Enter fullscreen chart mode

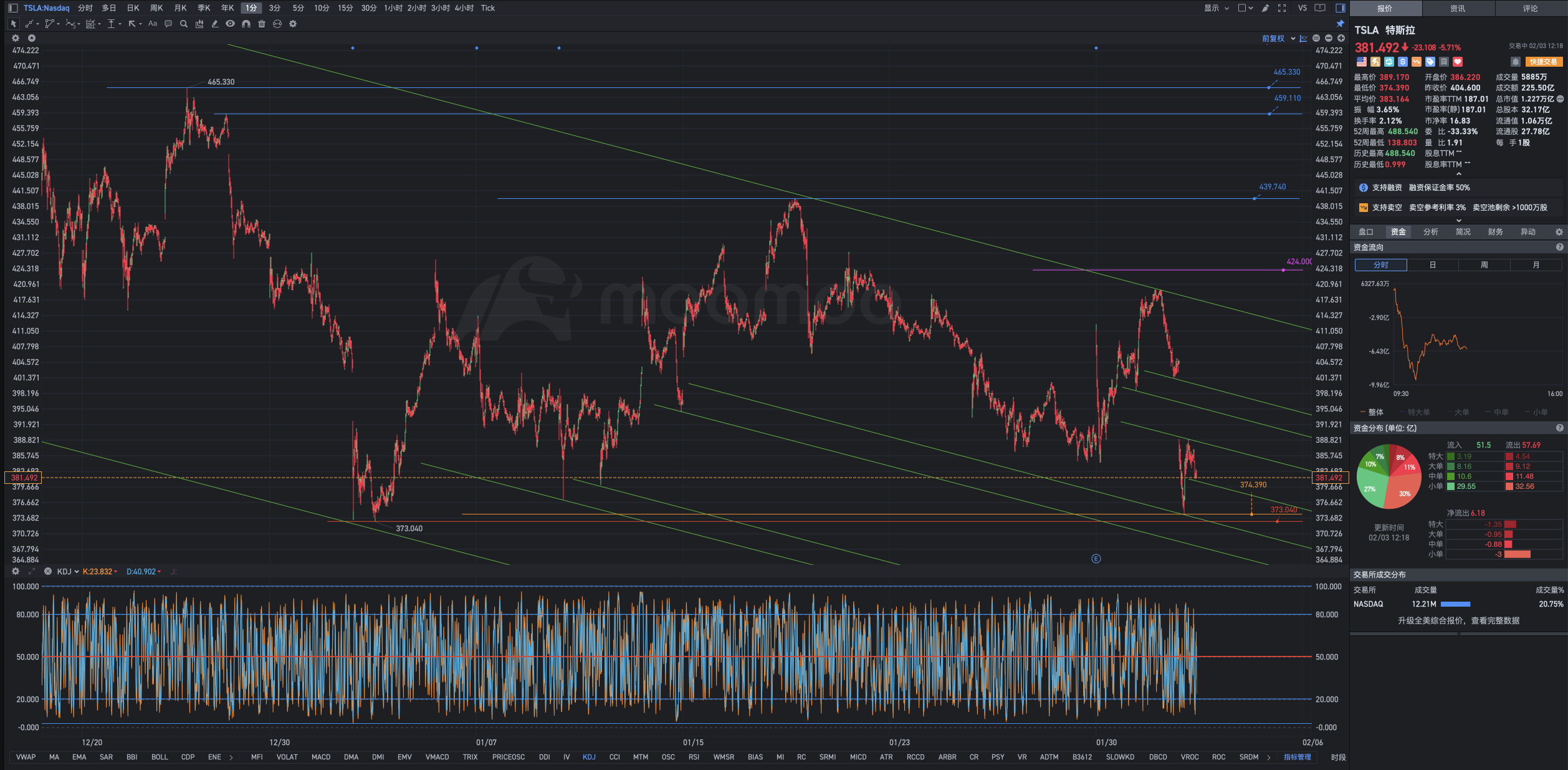click(1282, 8)
